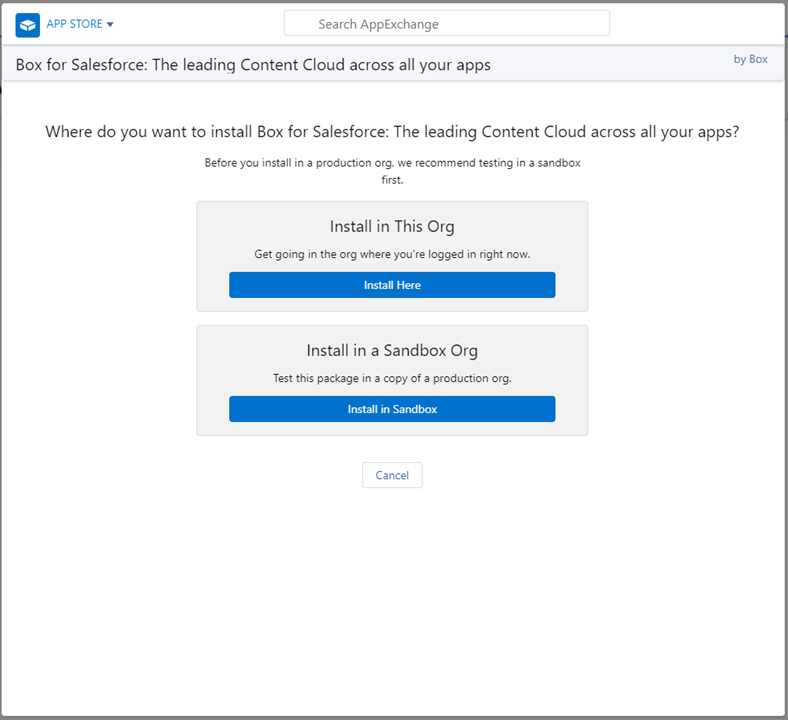The height and width of the screenshot is (720, 788).
Task: Click the Box app logo icon
Action: [27, 25]
